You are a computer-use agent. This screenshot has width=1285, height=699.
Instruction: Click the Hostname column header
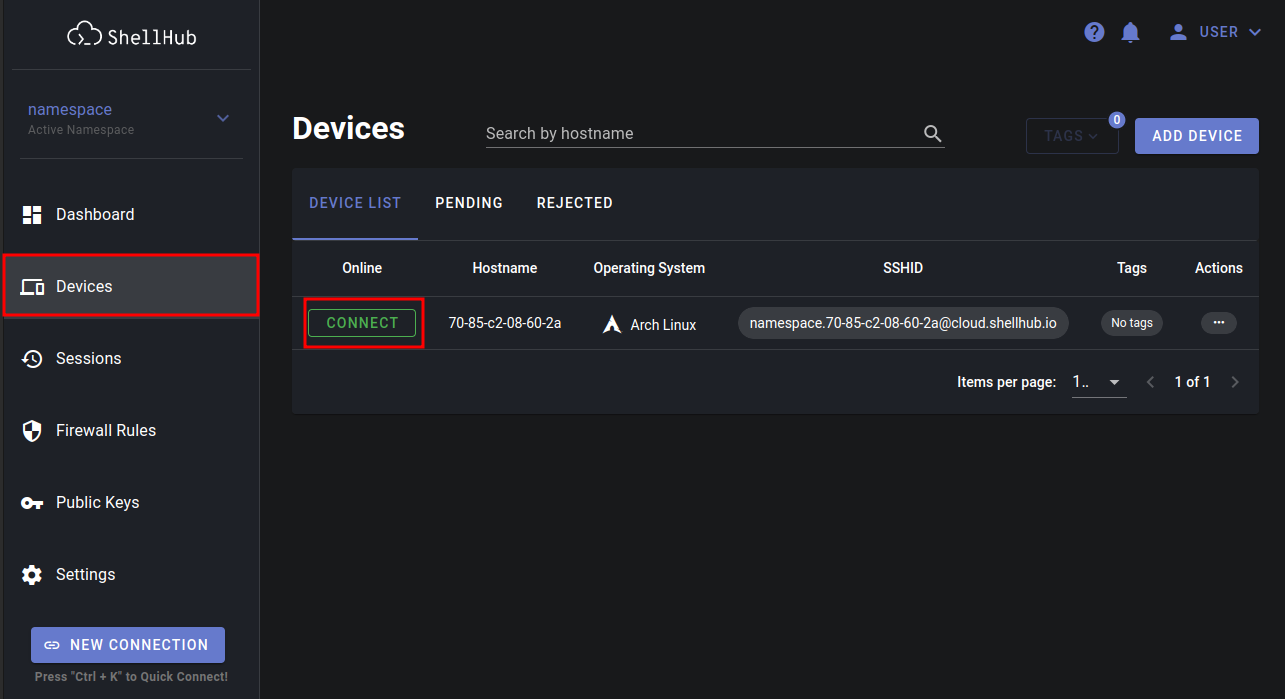click(x=505, y=268)
